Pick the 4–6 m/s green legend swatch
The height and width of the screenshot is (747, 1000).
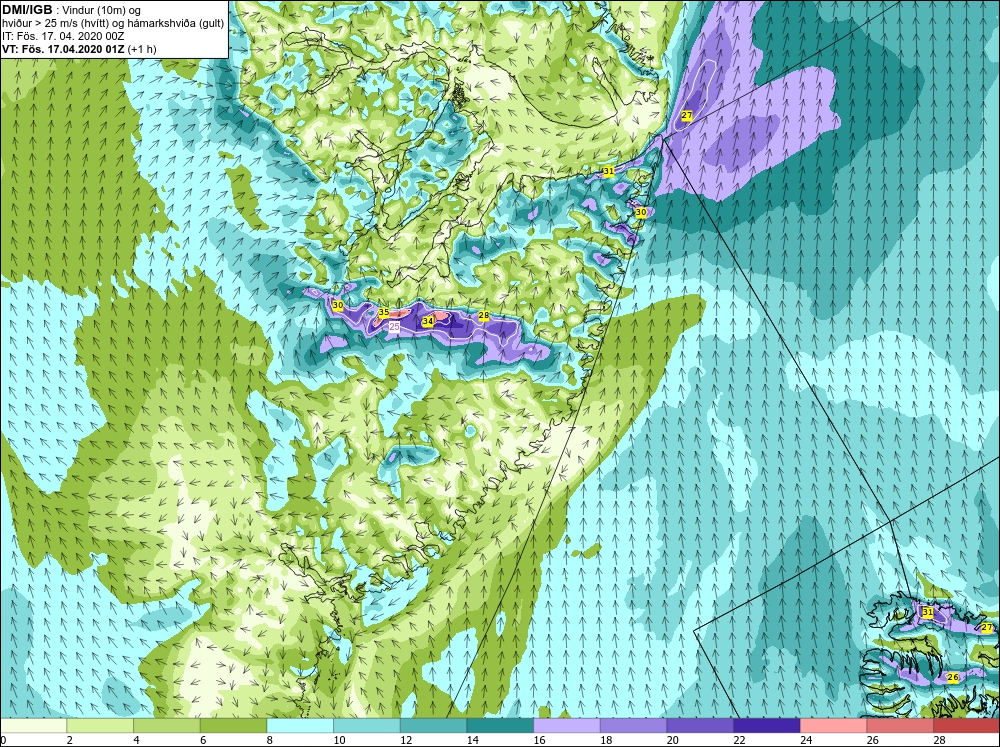point(166,726)
